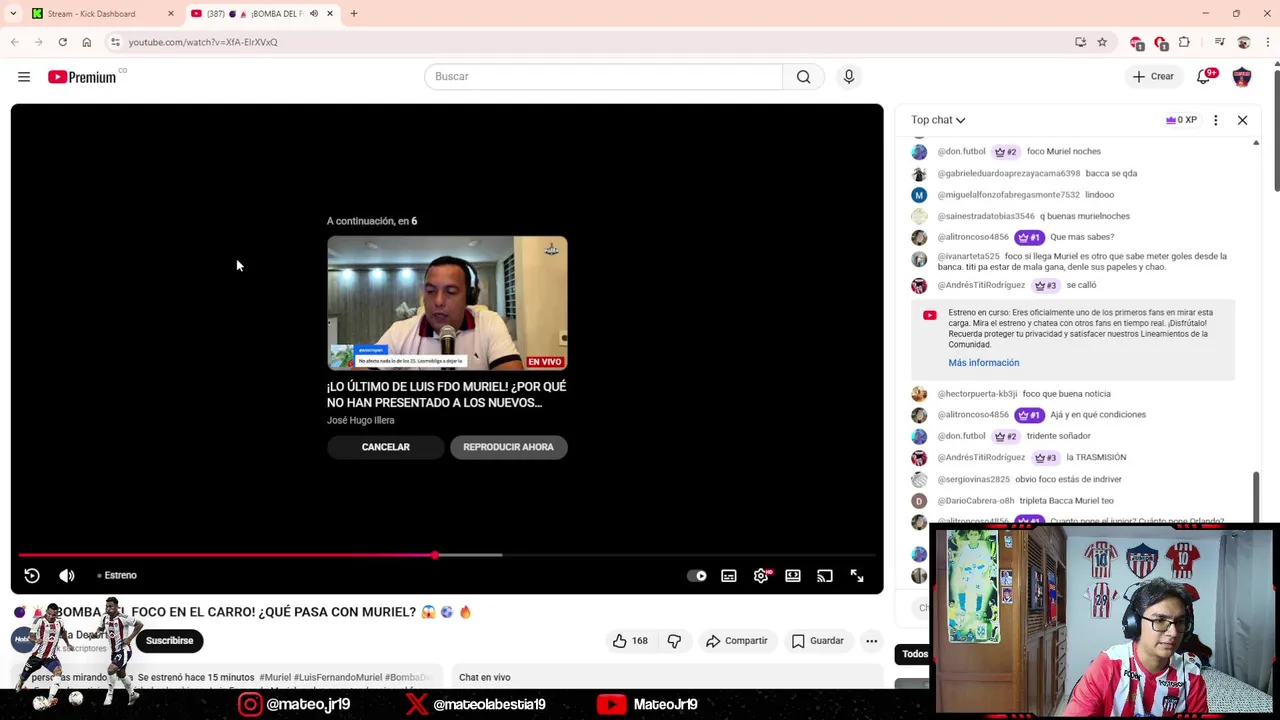The height and width of the screenshot is (720, 1280).
Task: Open the notifications bell
Action: click(x=1204, y=77)
